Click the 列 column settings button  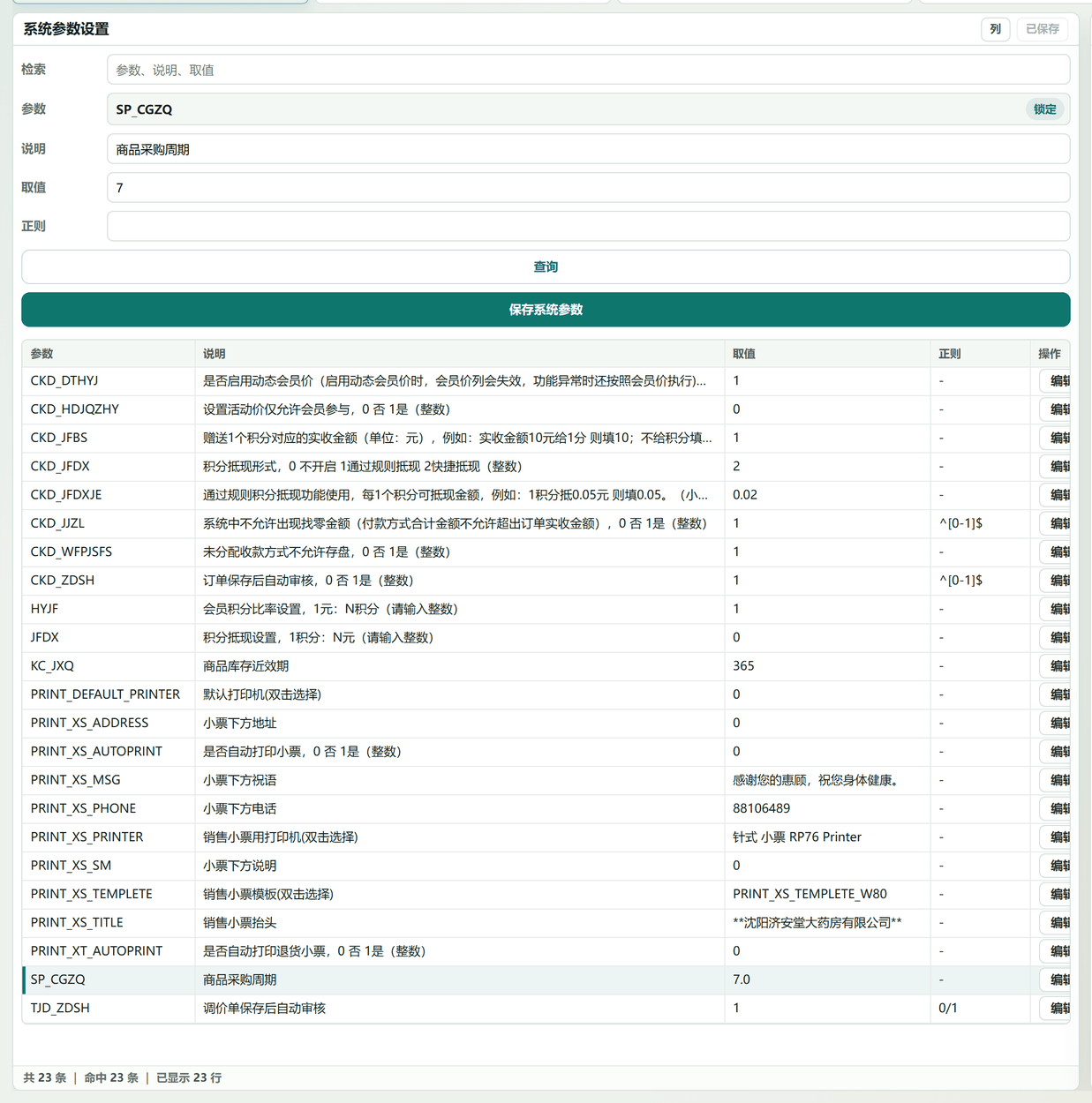click(995, 29)
